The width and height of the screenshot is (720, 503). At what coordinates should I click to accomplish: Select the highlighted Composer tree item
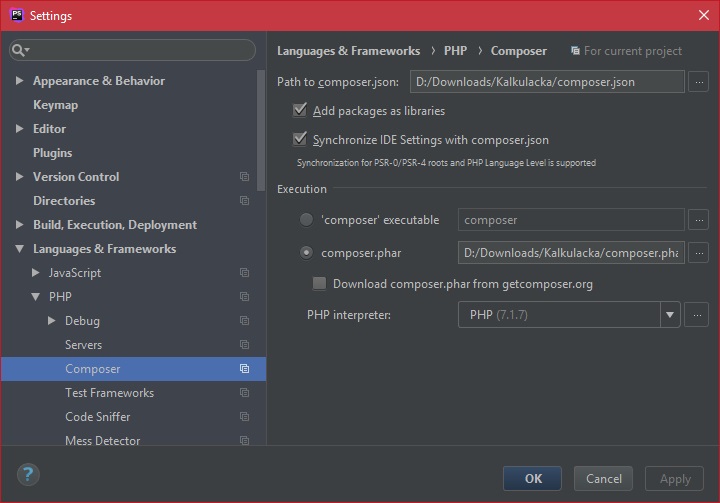pos(133,369)
